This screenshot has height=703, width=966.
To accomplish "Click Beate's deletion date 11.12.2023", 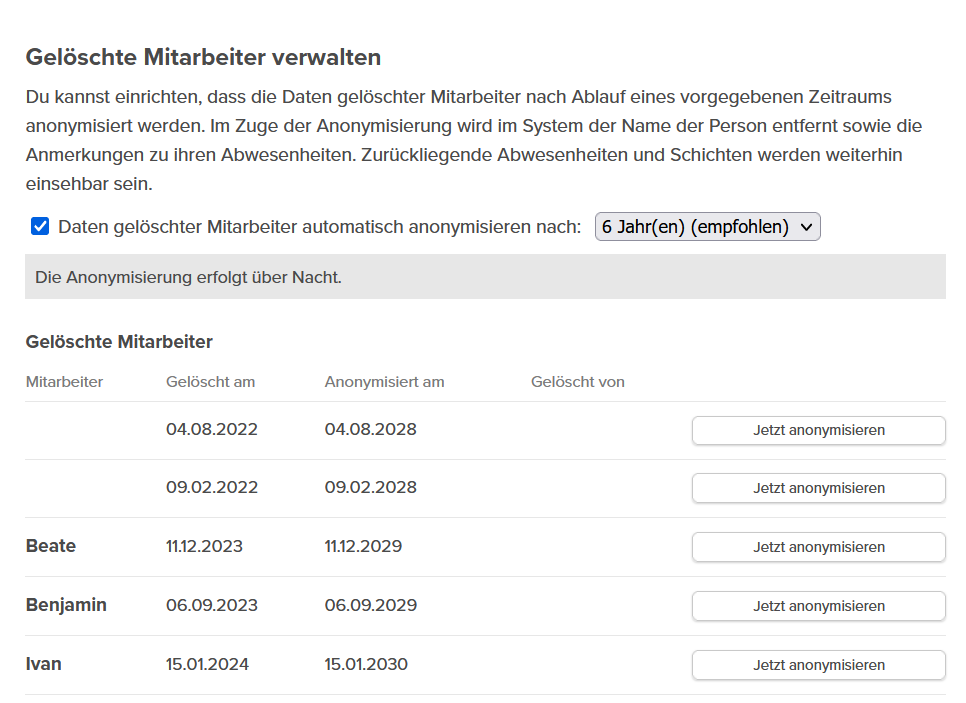I will click(x=204, y=546).
